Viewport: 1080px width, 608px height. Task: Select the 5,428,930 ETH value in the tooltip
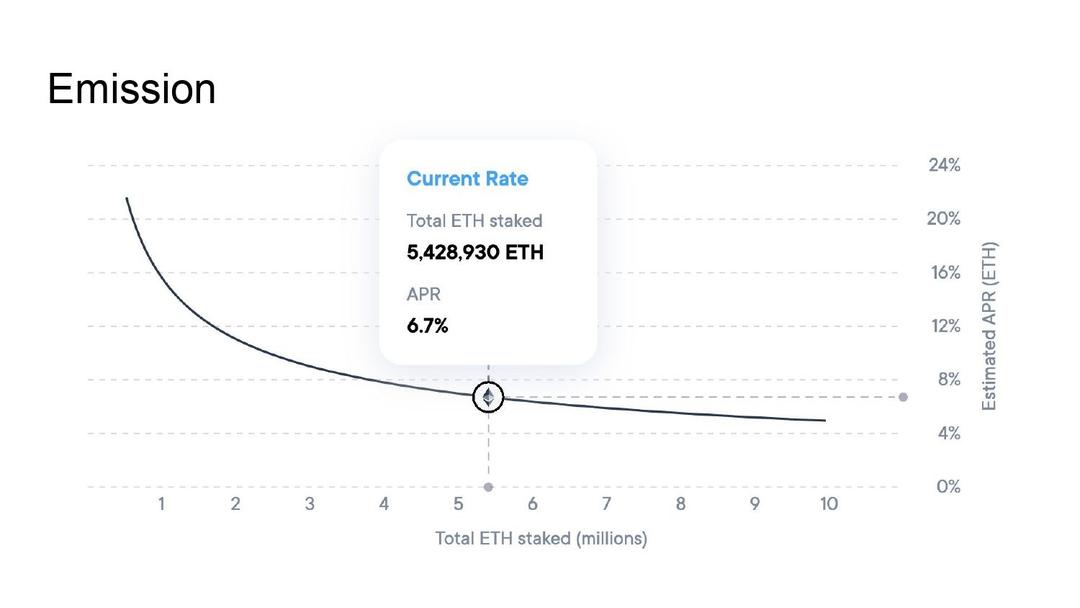(x=475, y=252)
